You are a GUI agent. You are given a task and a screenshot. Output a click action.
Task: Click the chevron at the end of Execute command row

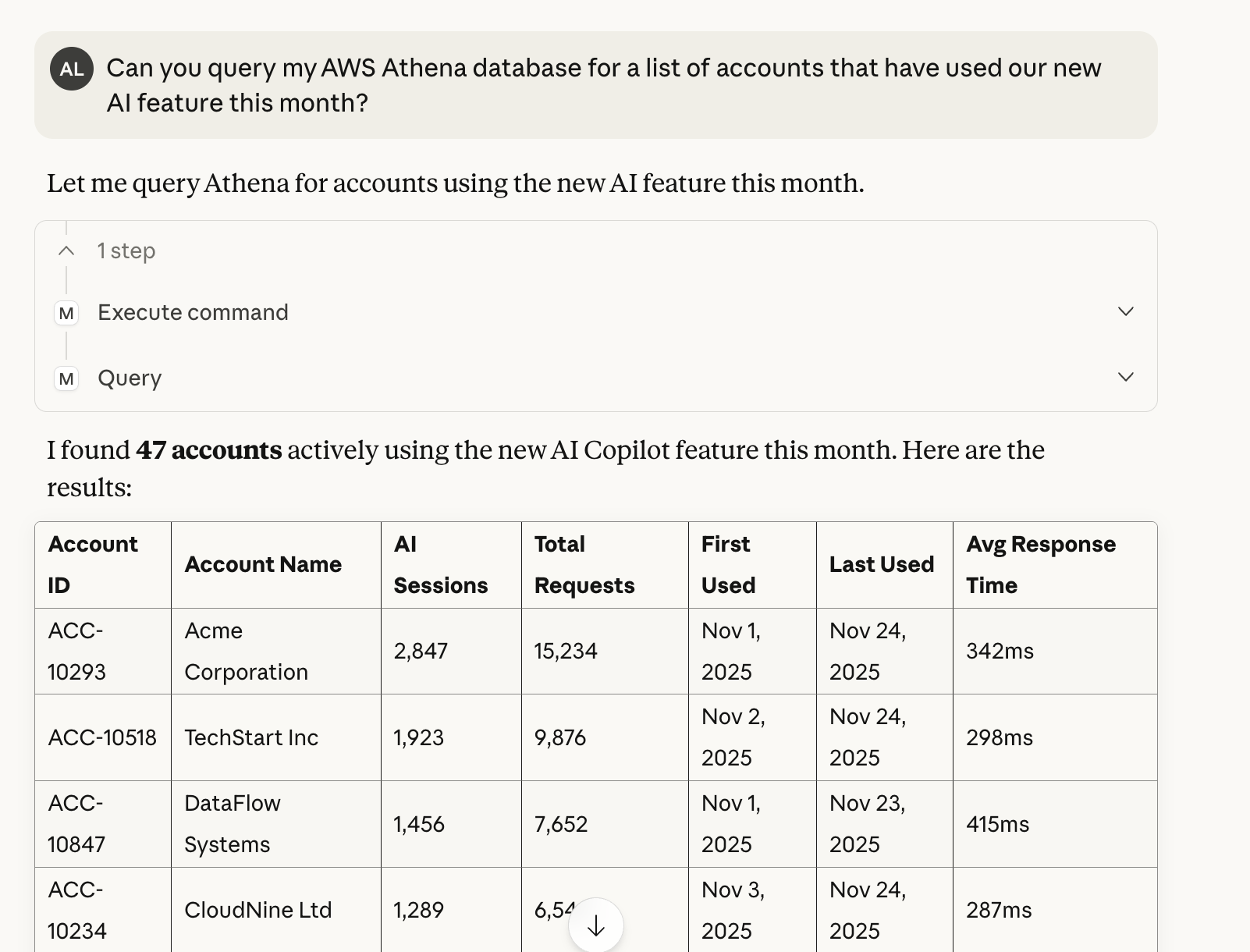point(1125,311)
